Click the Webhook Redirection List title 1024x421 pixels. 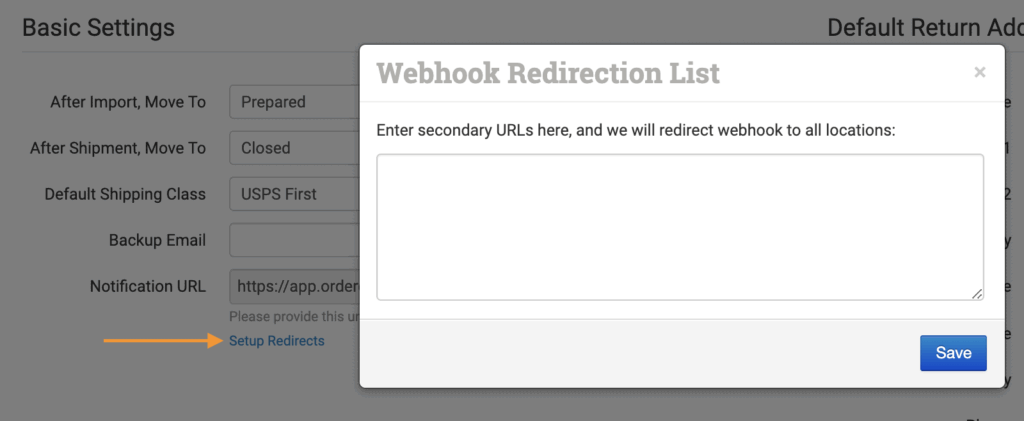pyautogui.click(x=547, y=73)
